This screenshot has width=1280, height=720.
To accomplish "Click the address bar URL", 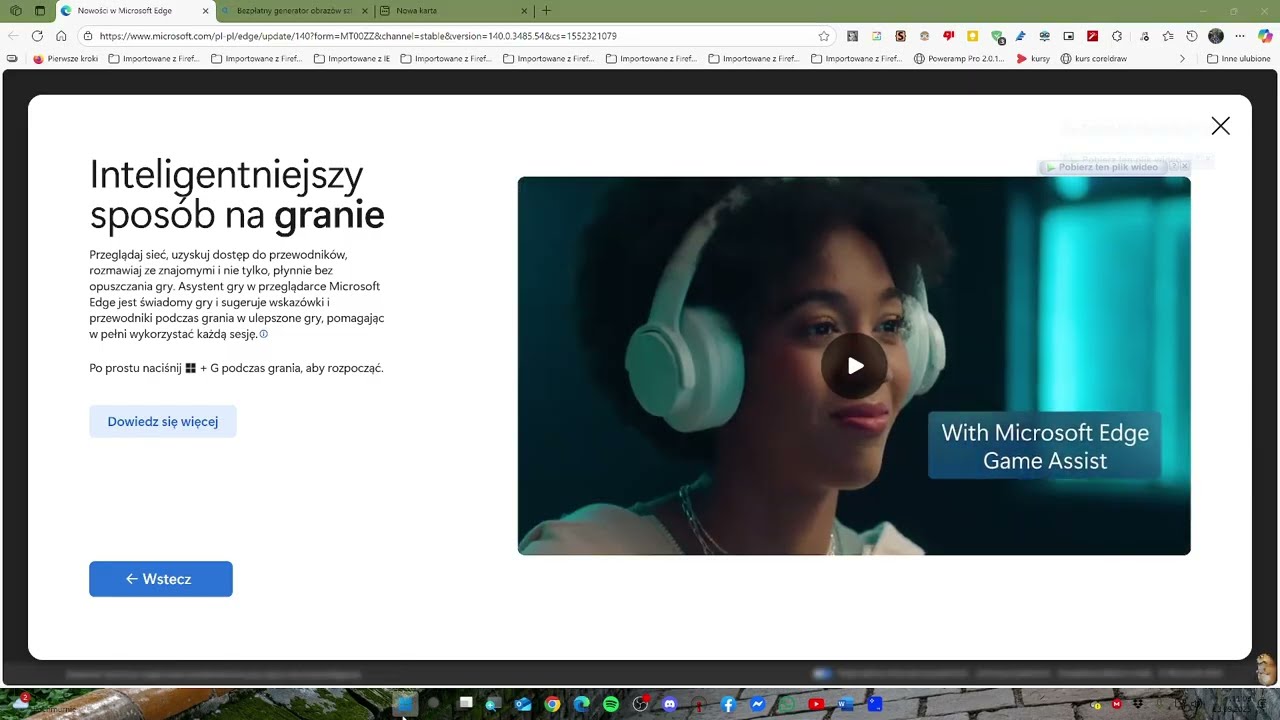I will click(358, 36).
